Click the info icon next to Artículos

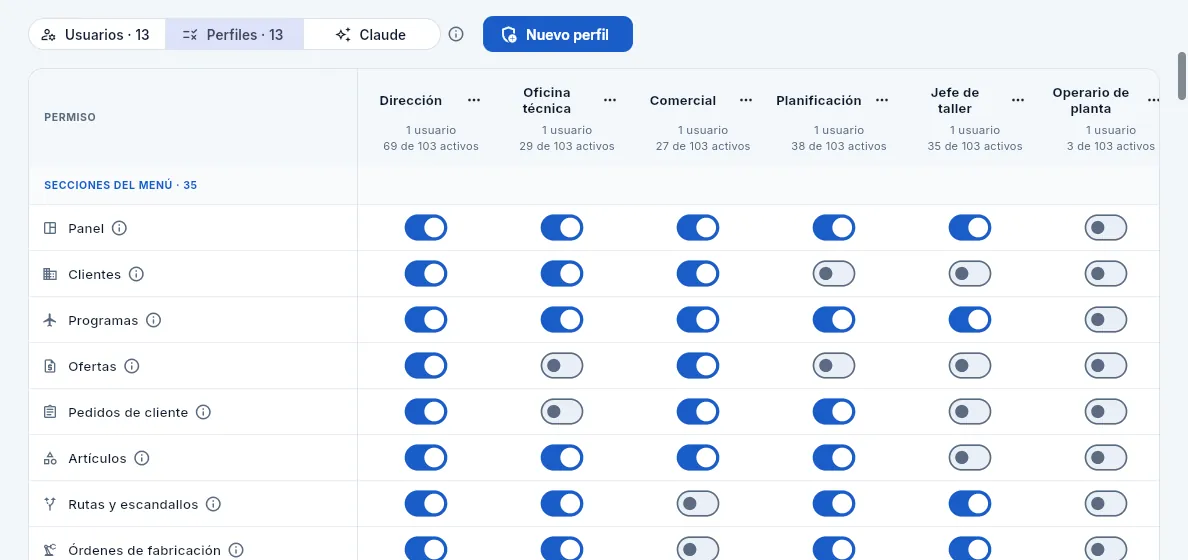pyautogui.click(x=142, y=458)
